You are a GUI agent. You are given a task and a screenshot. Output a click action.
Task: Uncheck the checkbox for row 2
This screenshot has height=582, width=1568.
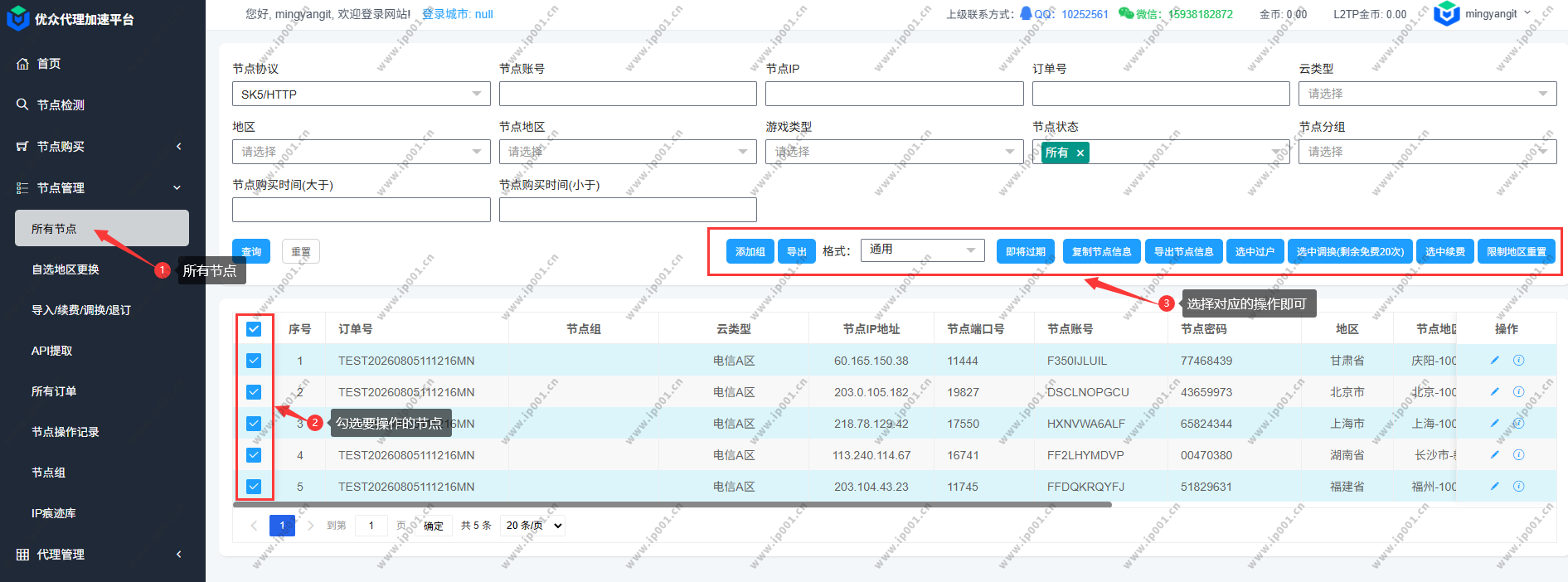click(254, 392)
